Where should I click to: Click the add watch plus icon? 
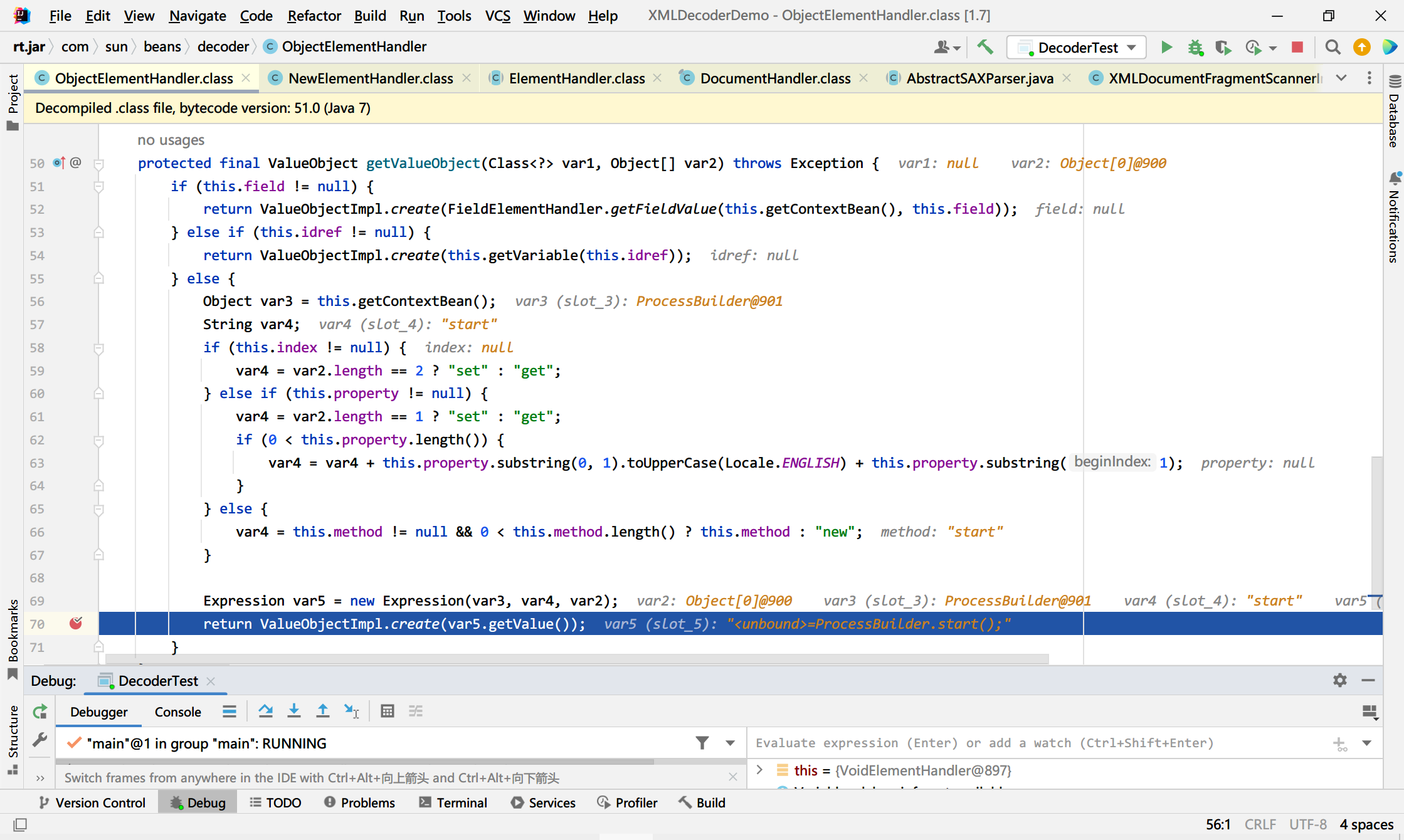tap(1339, 744)
